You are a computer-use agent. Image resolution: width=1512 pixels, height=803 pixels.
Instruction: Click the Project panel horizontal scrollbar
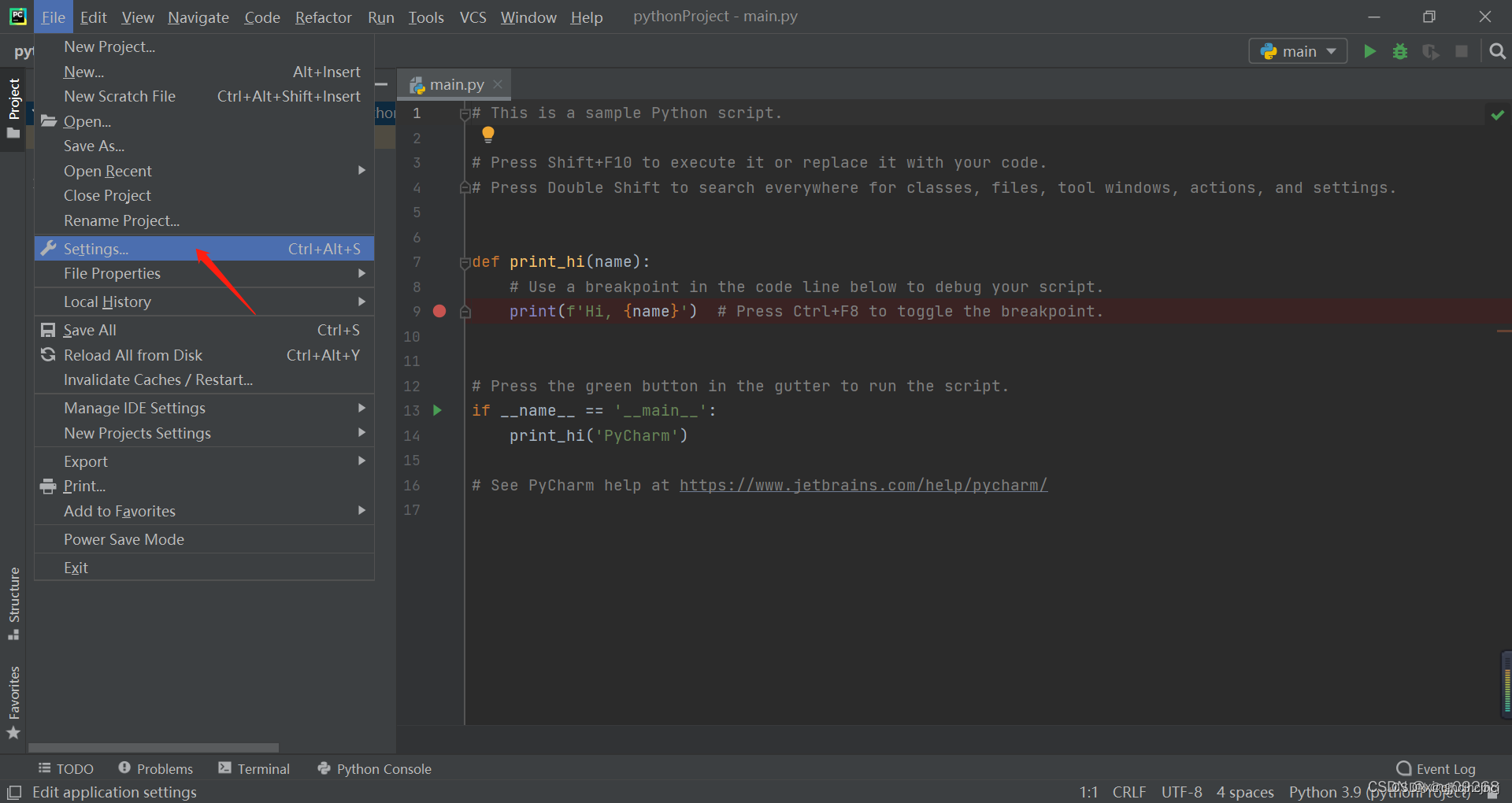pos(154,747)
